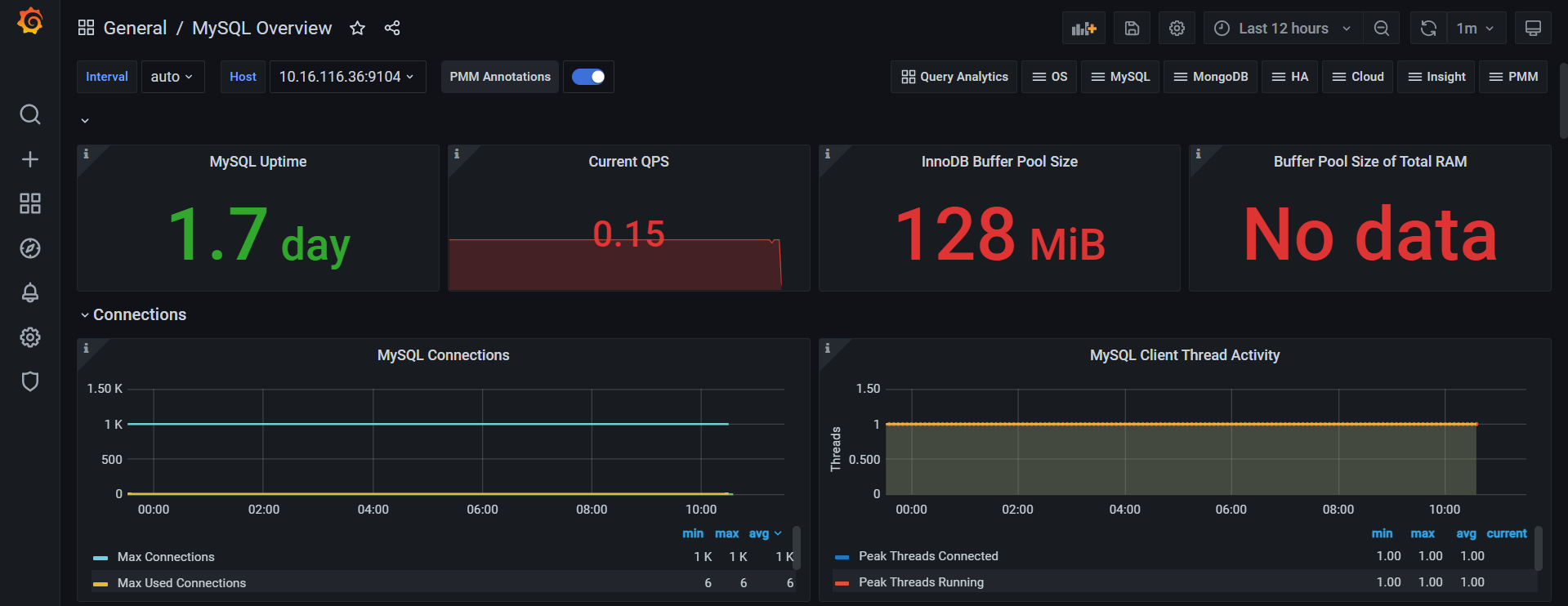Open Query Analytics link
The height and width of the screenshot is (606, 1568).
(x=954, y=77)
